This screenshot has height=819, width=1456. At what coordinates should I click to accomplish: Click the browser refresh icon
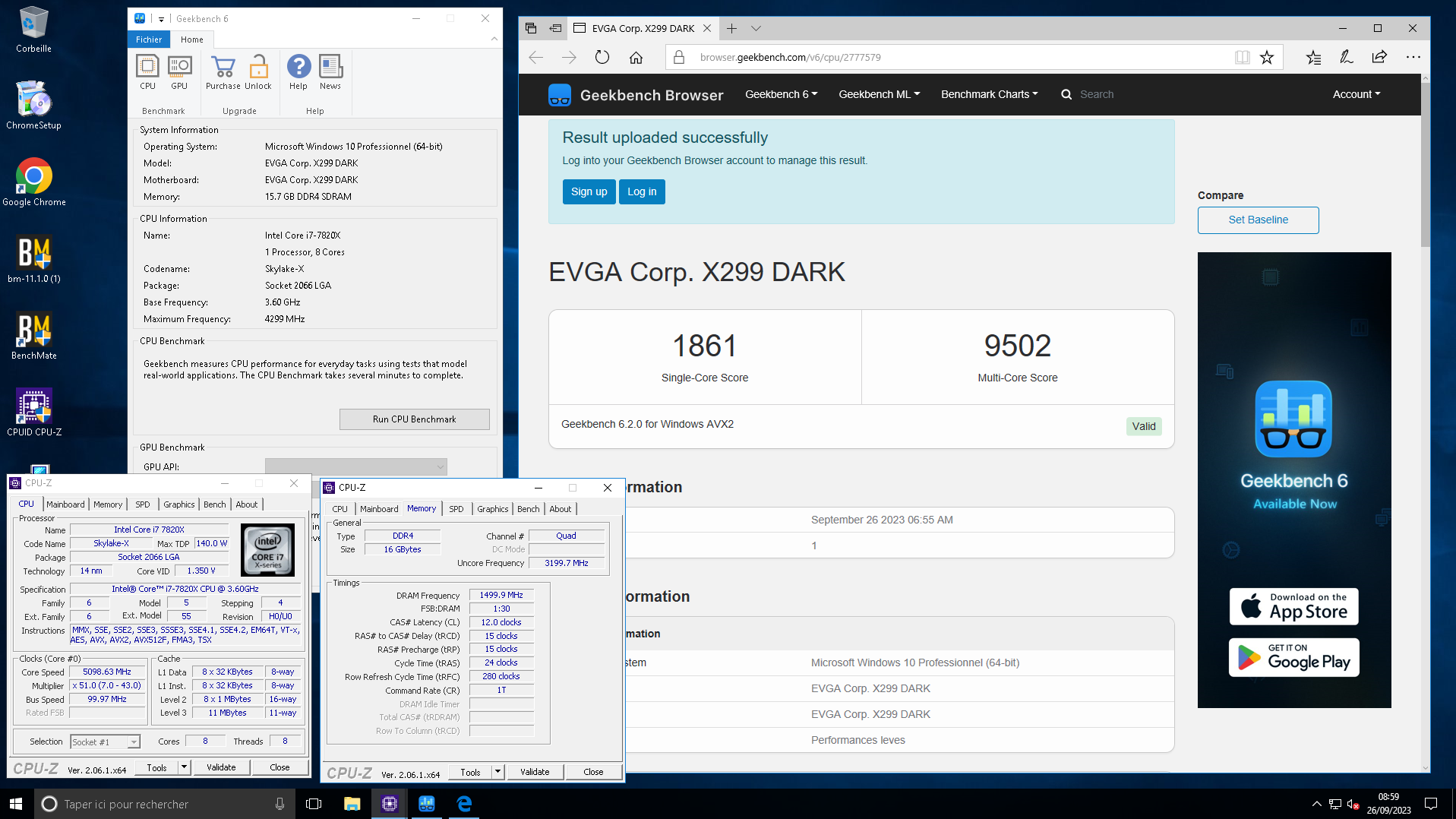pyautogui.click(x=602, y=57)
